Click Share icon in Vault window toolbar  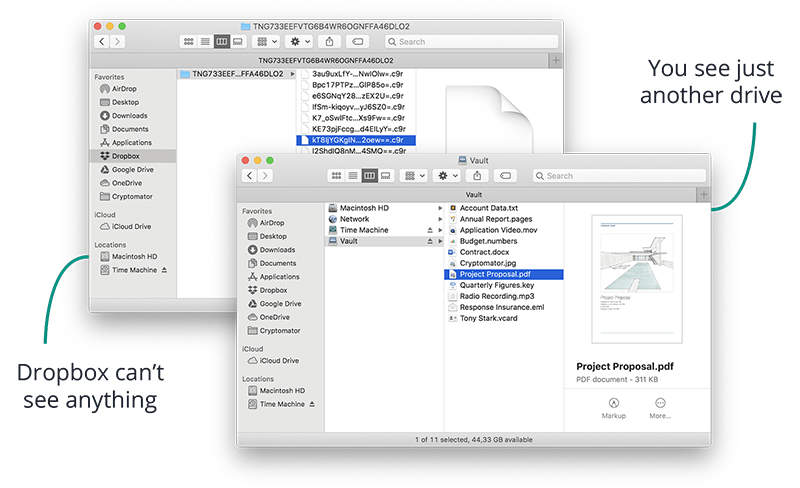(476, 175)
